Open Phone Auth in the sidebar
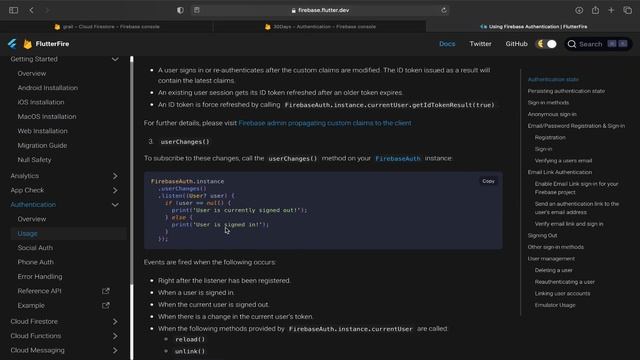This screenshot has height=360, width=640. click(36, 262)
